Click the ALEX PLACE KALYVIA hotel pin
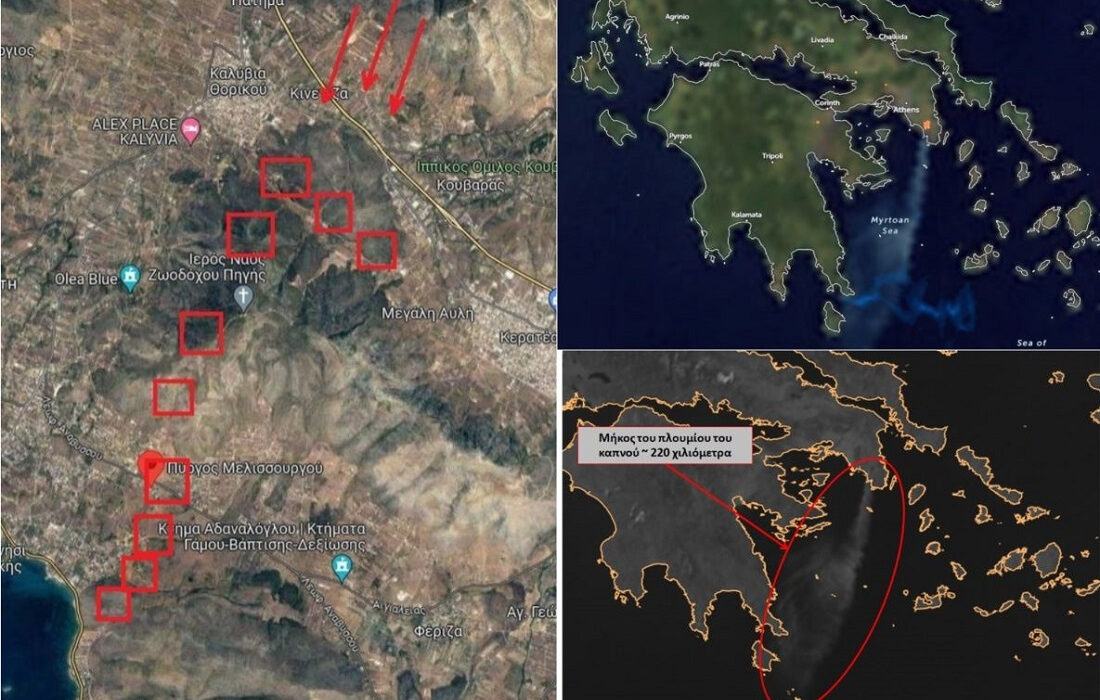Screen dimensions: 1100x700 tap(190, 131)
